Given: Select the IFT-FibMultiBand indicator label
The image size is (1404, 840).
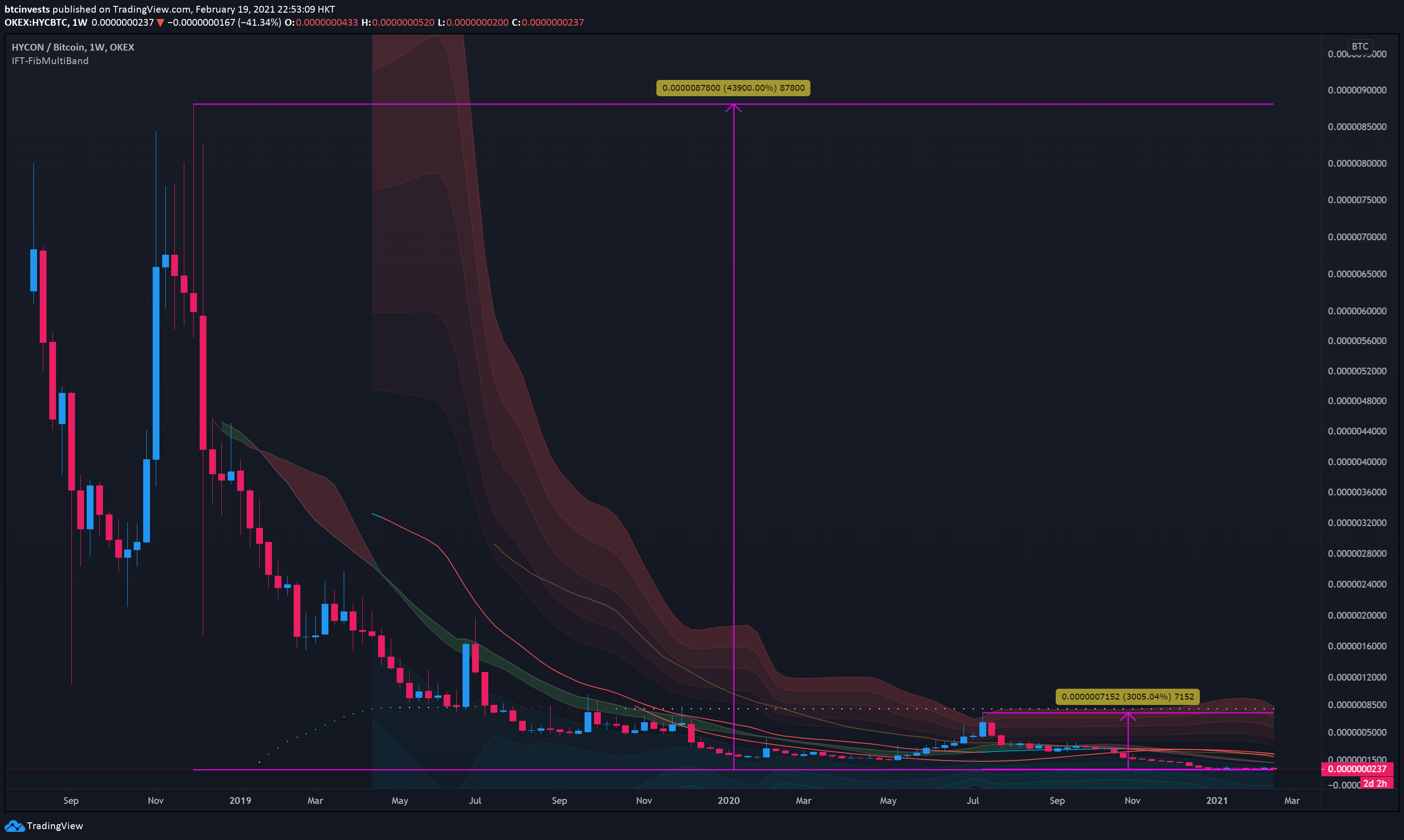Looking at the screenshot, I should [50, 61].
